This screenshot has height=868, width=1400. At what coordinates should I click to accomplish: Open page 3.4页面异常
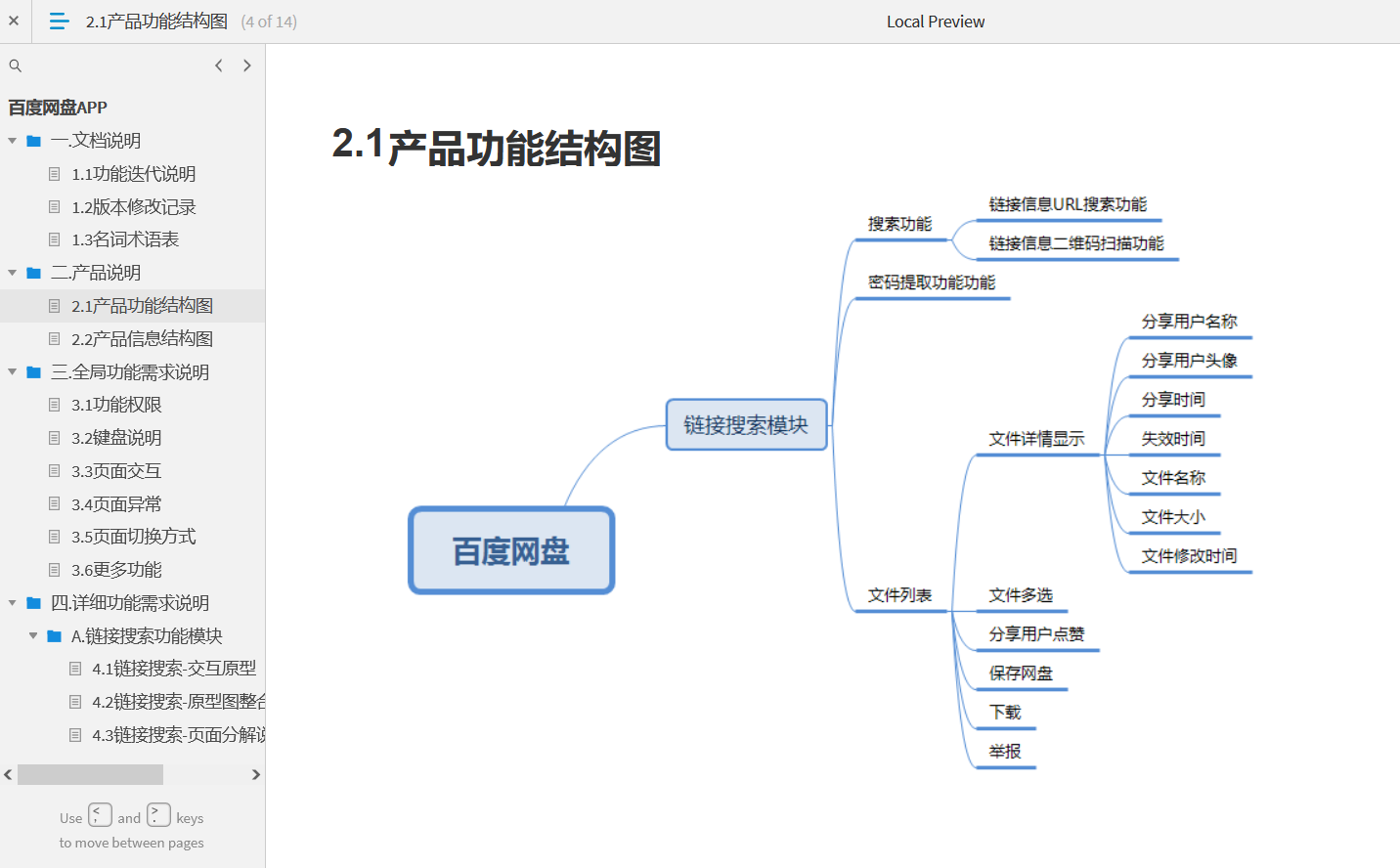(x=116, y=504)
